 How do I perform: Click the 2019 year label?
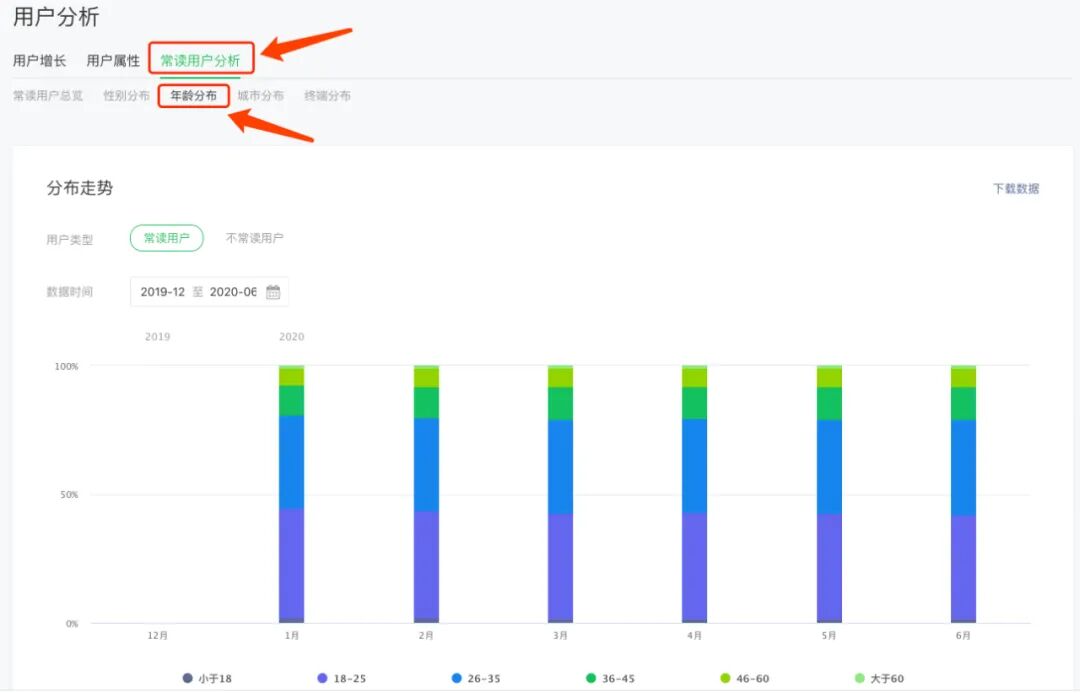coord(158,337)
